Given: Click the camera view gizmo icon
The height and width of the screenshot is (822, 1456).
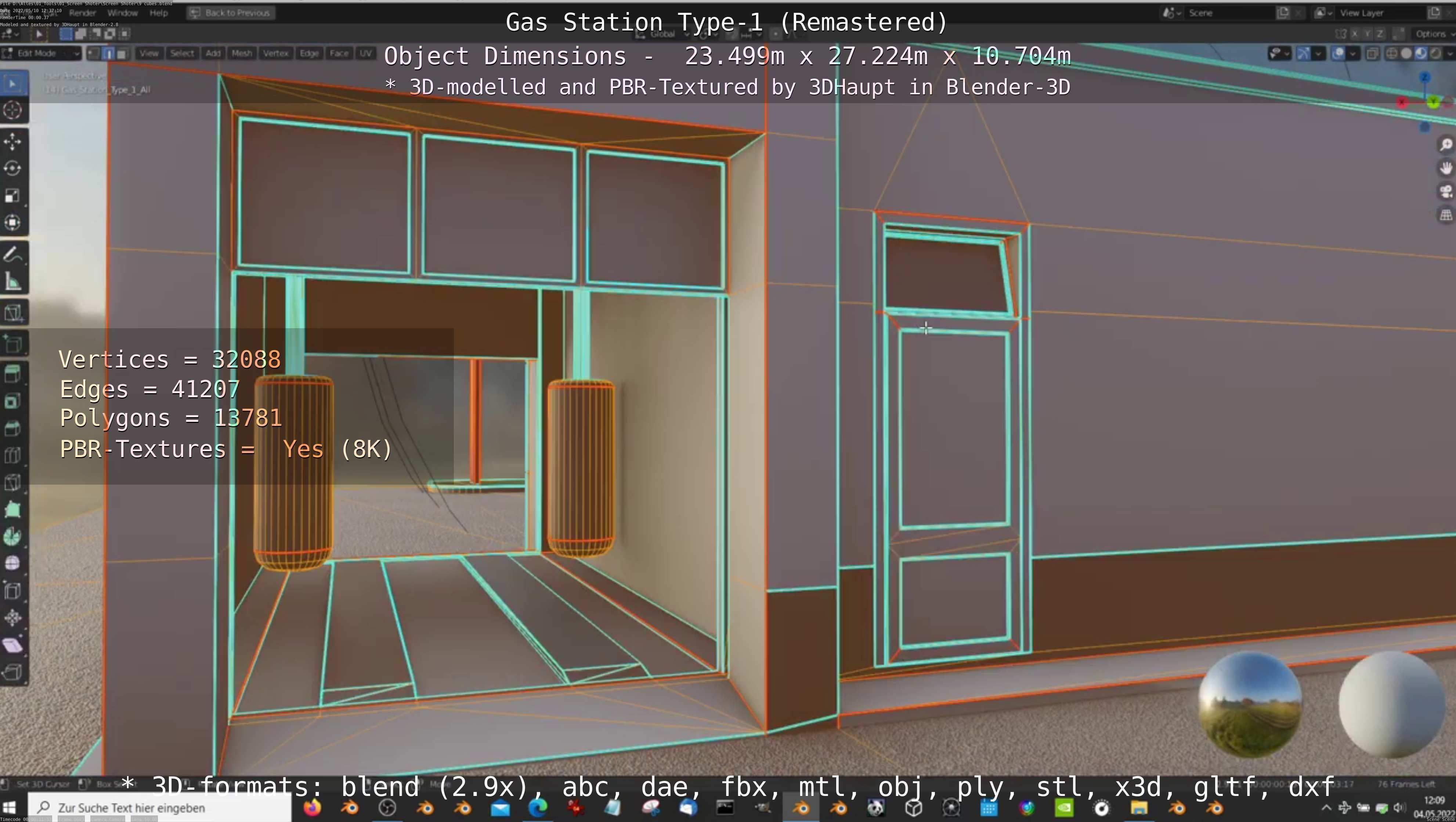Looking at the screenshot, I should (x=1446, y=192).
